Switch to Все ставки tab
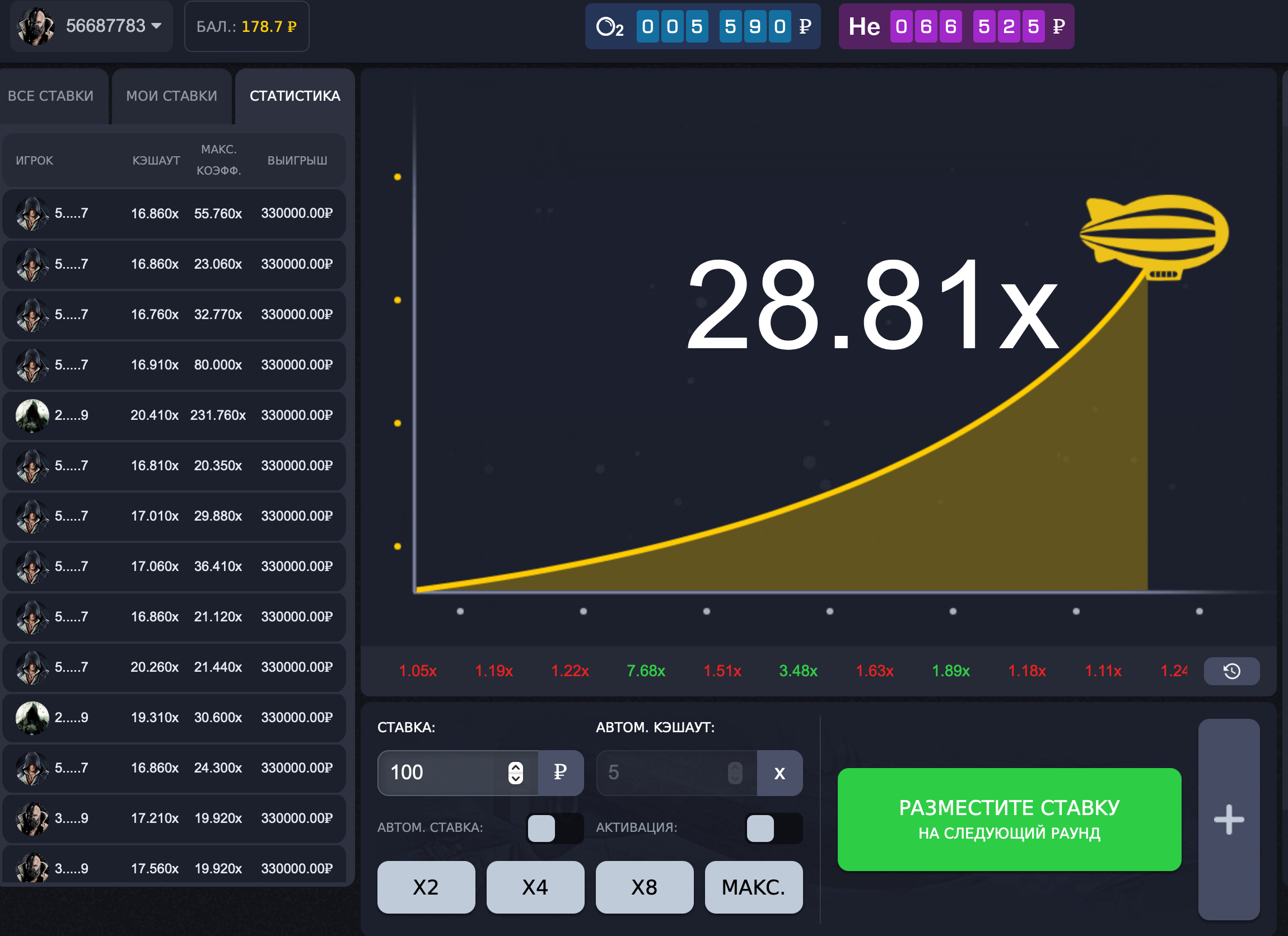This screenshot has width=1288, height=936. [x=51, y=96]
